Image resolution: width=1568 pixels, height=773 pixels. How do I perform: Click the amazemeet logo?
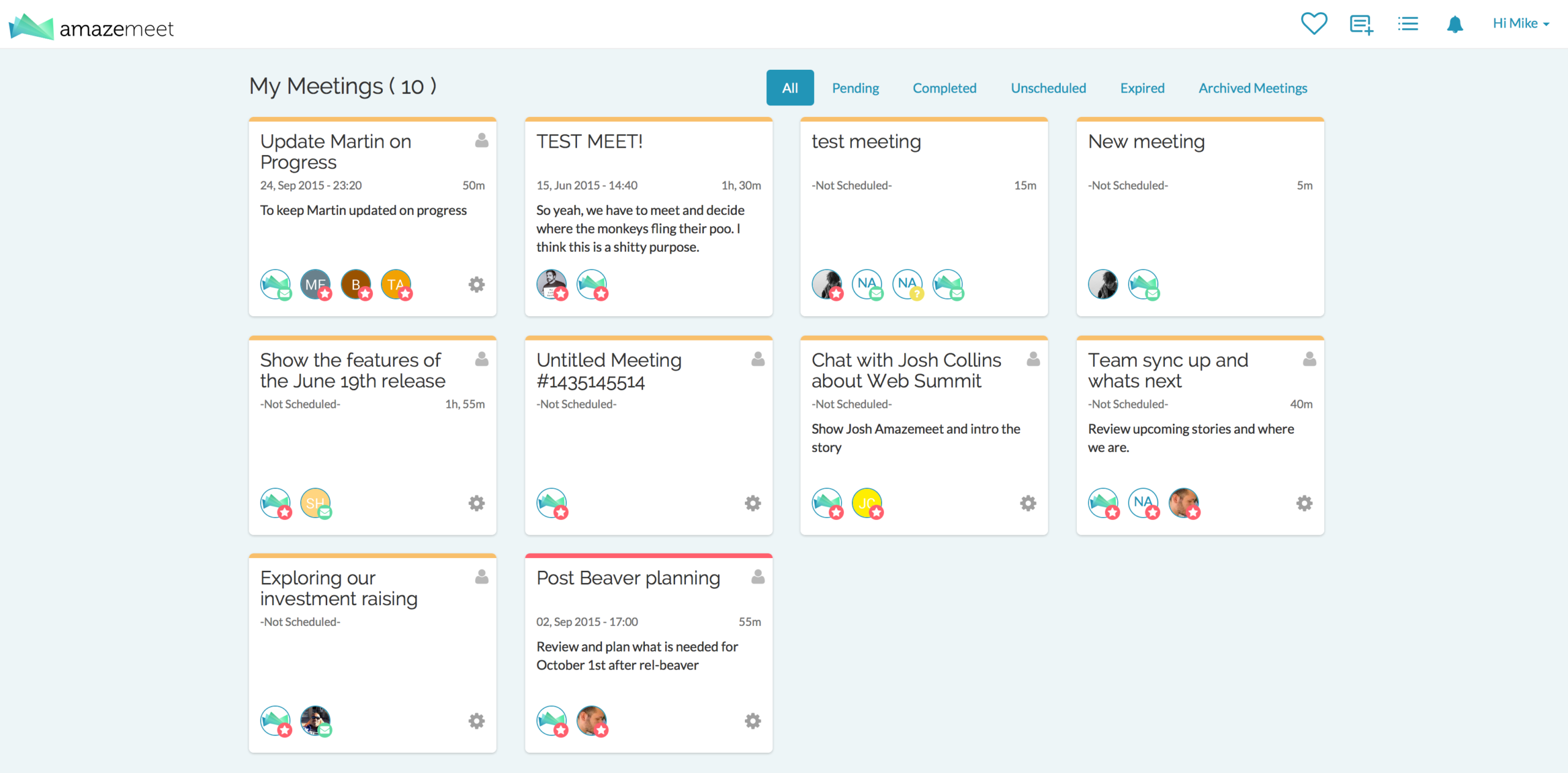pyautogui.click(x=92, y=28)
